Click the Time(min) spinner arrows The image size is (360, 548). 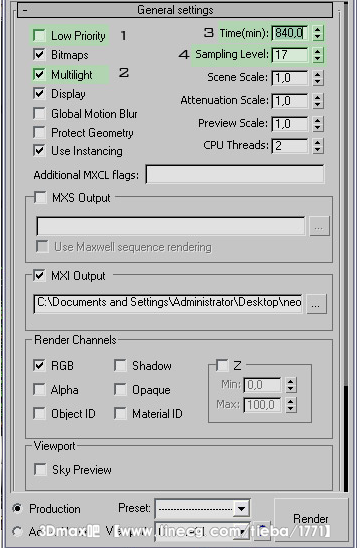pos(317,34)
